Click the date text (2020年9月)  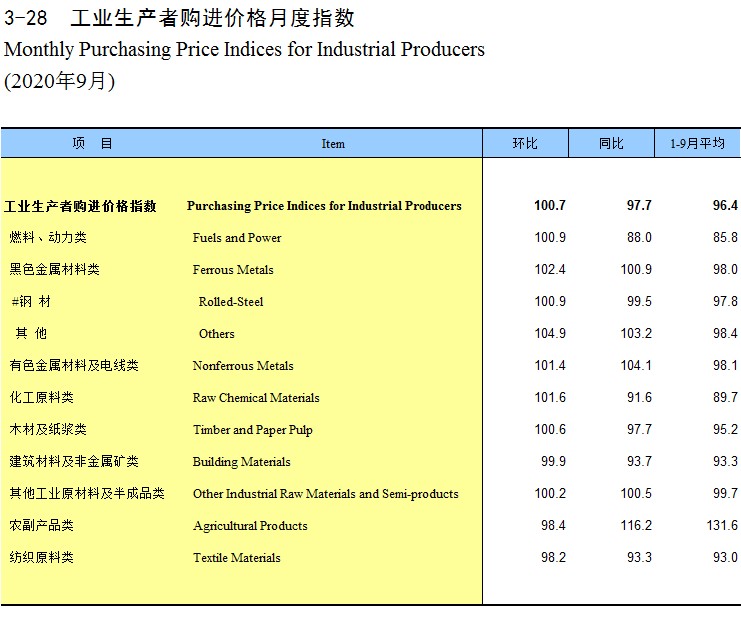click(x=60, y=81)
